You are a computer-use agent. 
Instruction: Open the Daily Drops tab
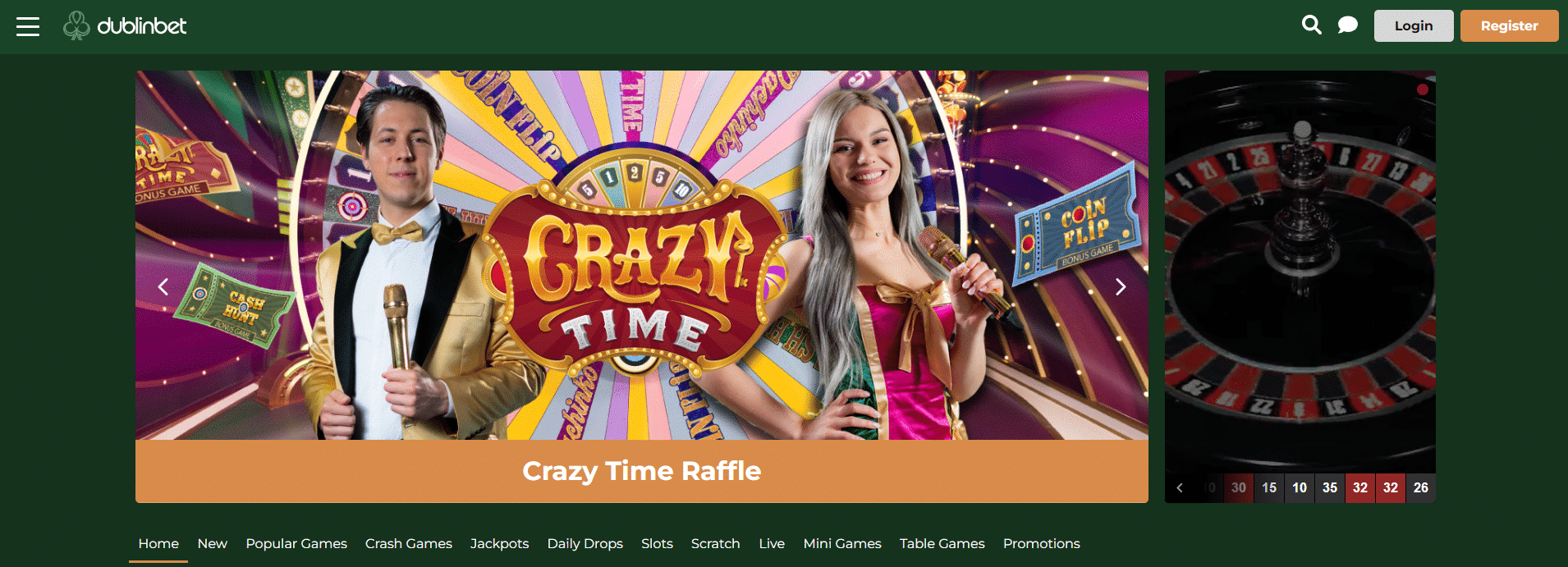[585, 543]
